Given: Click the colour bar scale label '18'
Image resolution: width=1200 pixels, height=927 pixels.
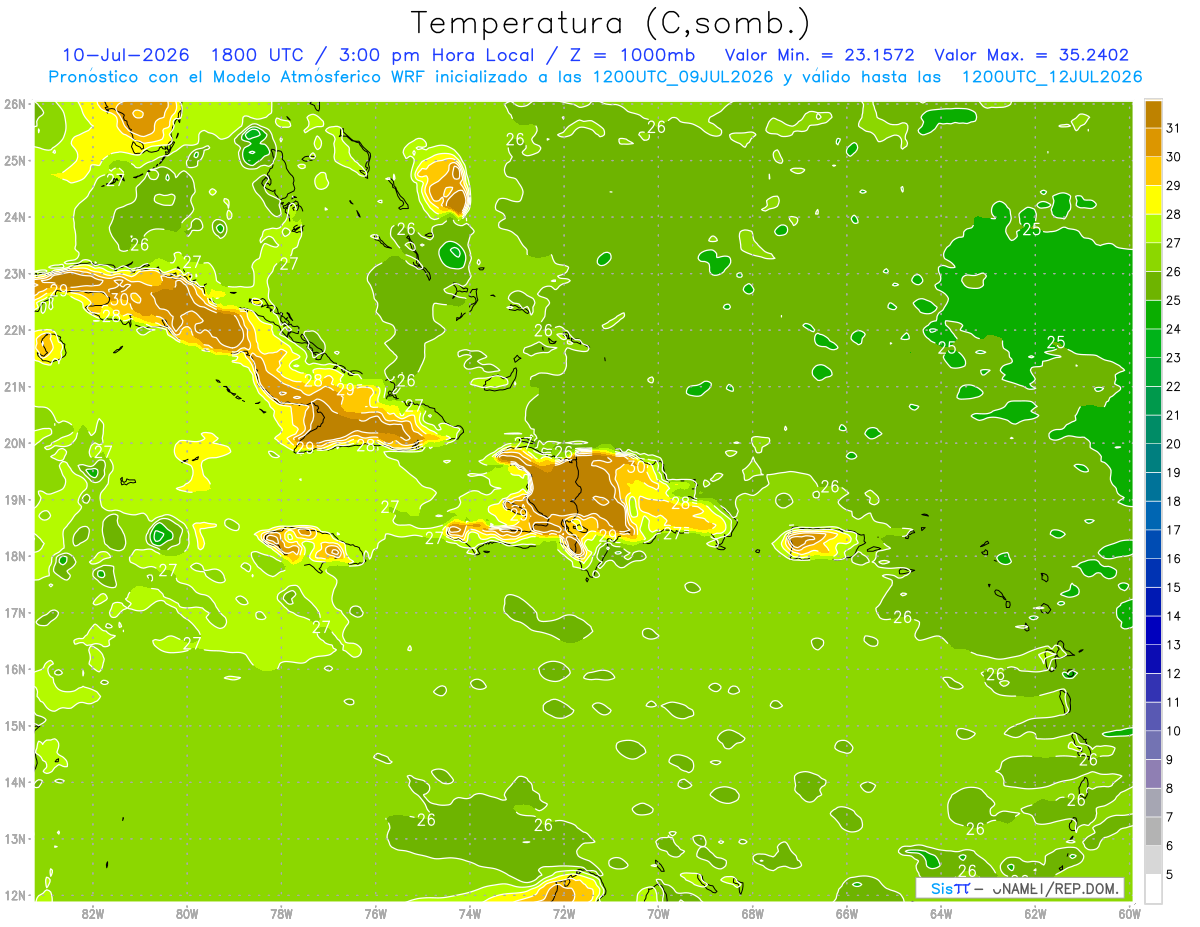Looking at the screenshot, I should point(1174,501).
